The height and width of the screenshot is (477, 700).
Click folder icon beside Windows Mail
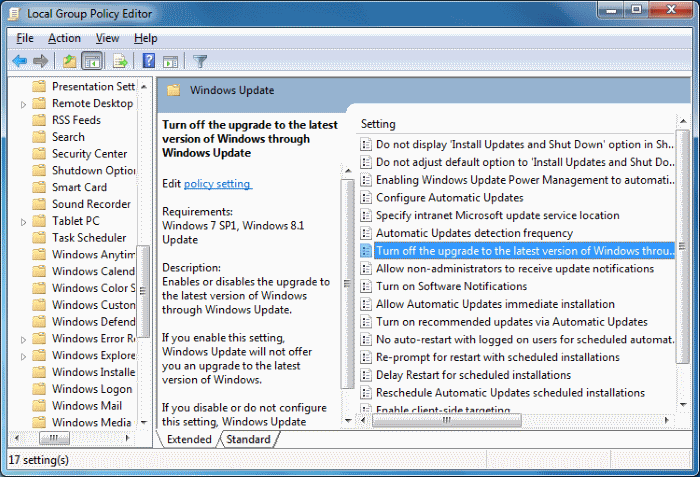pos(39,406)
